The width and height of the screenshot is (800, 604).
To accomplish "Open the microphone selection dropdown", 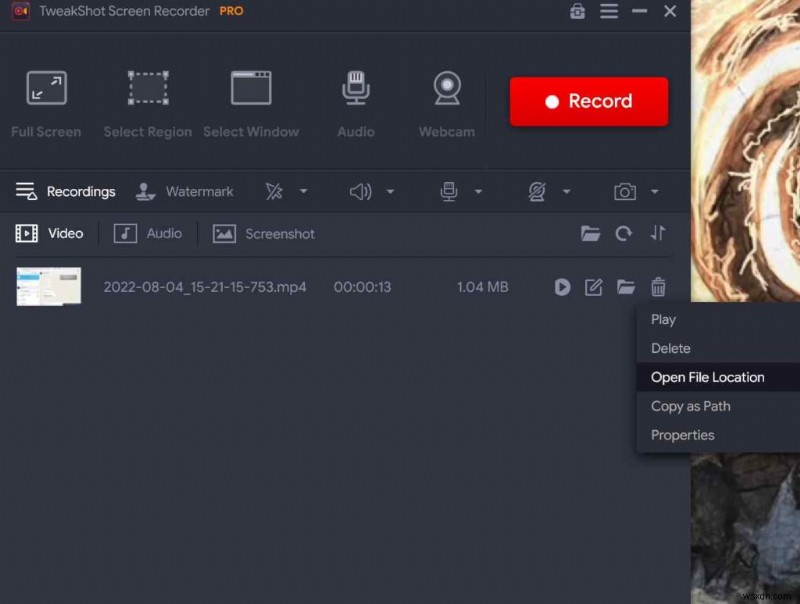I will coord(479,191).
